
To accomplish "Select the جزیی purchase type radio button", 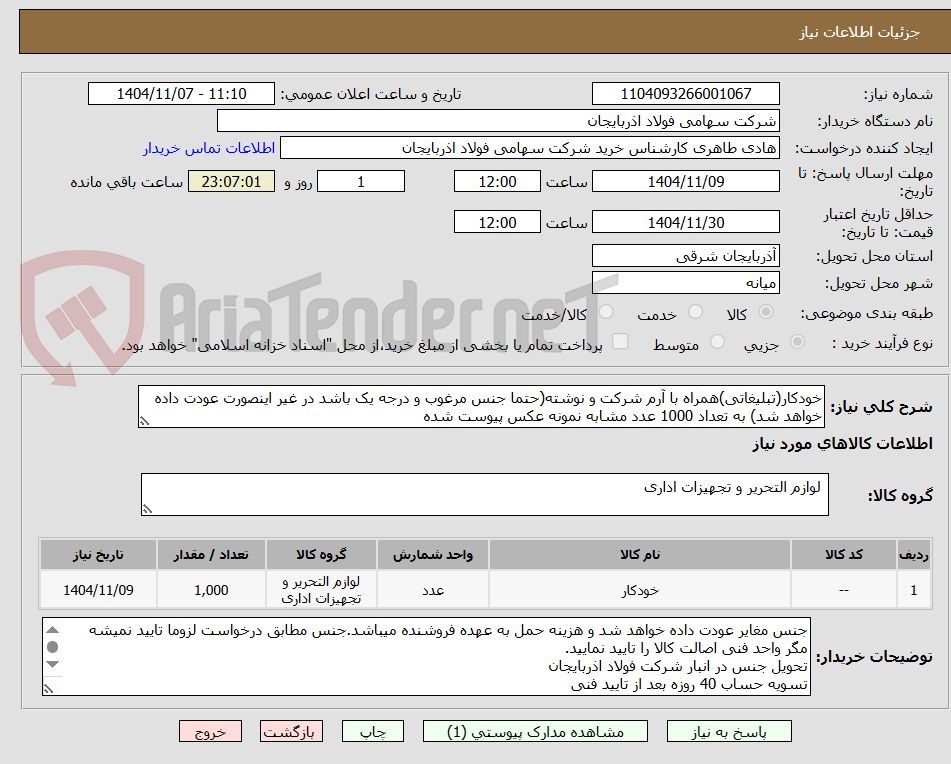I will click(795, 341).
